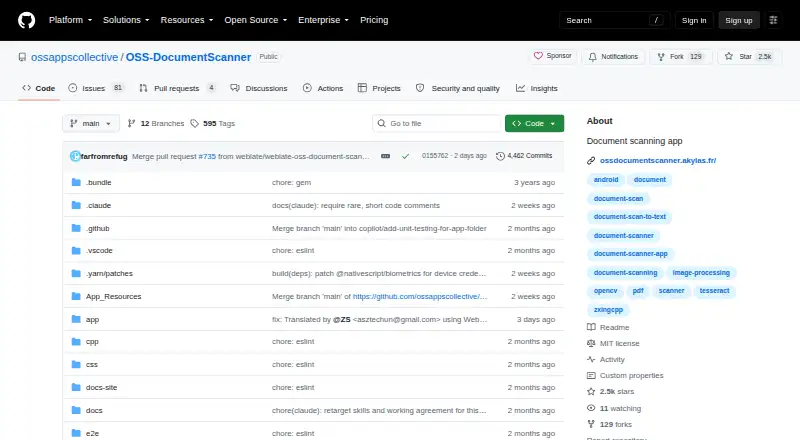Click the tesseract topic tag
Screen dimensions: 800x440
click(x=714, y=290)
